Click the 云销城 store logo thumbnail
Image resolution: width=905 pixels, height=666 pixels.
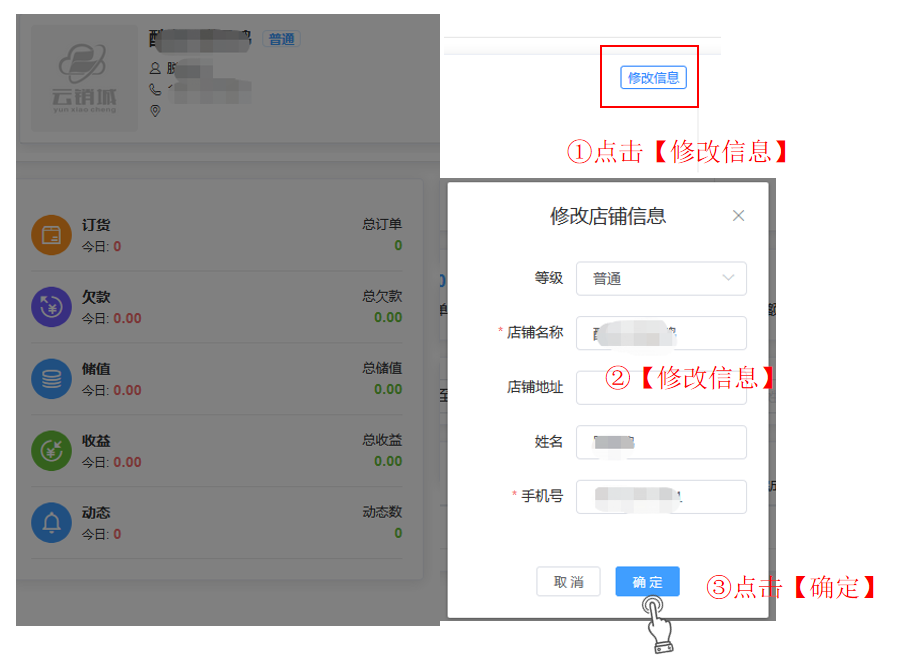(x=84, y=78)
